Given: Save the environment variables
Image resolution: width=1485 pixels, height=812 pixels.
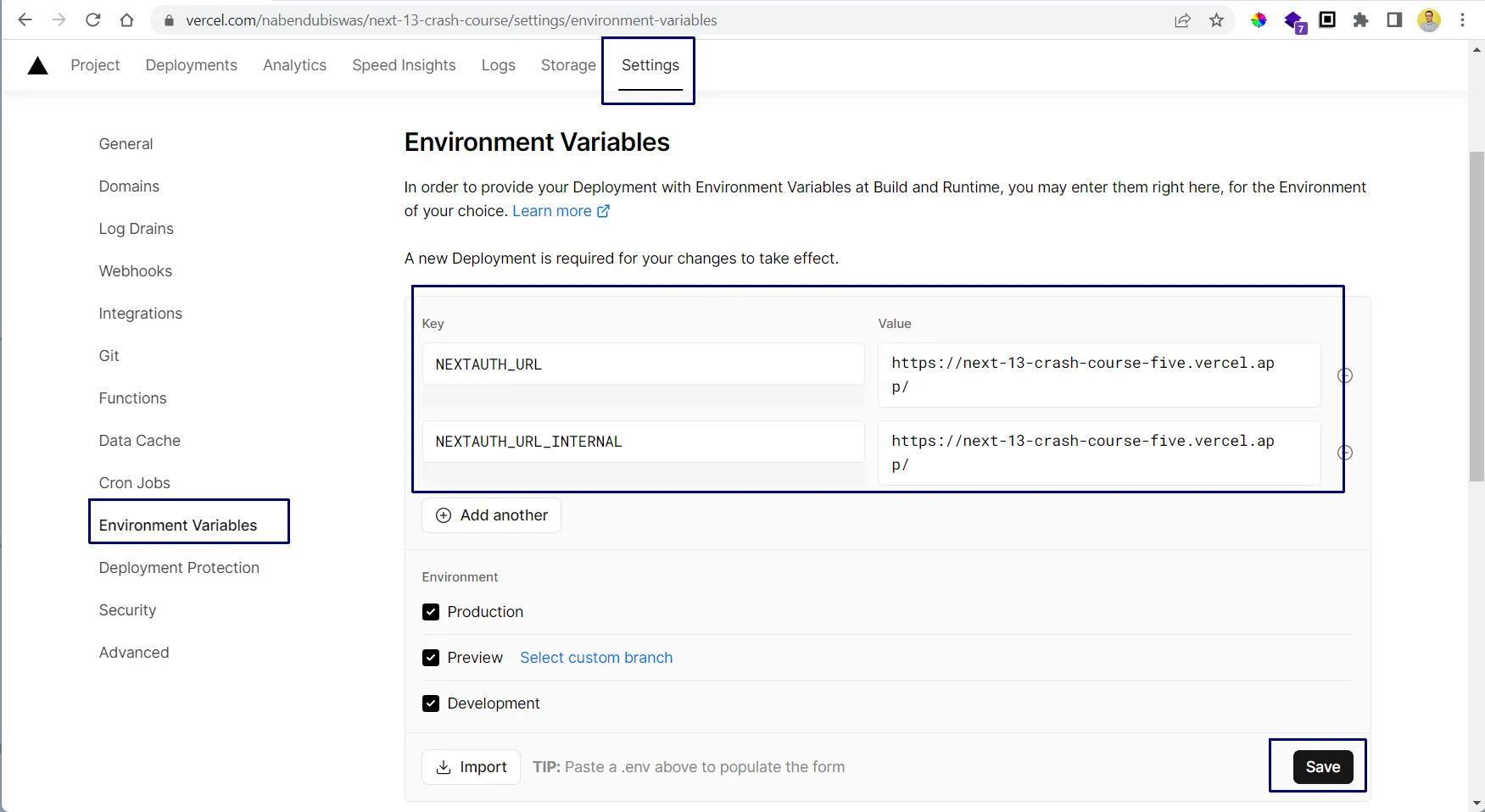Looking at the screenshot, I should click(x=1322, y=767).
